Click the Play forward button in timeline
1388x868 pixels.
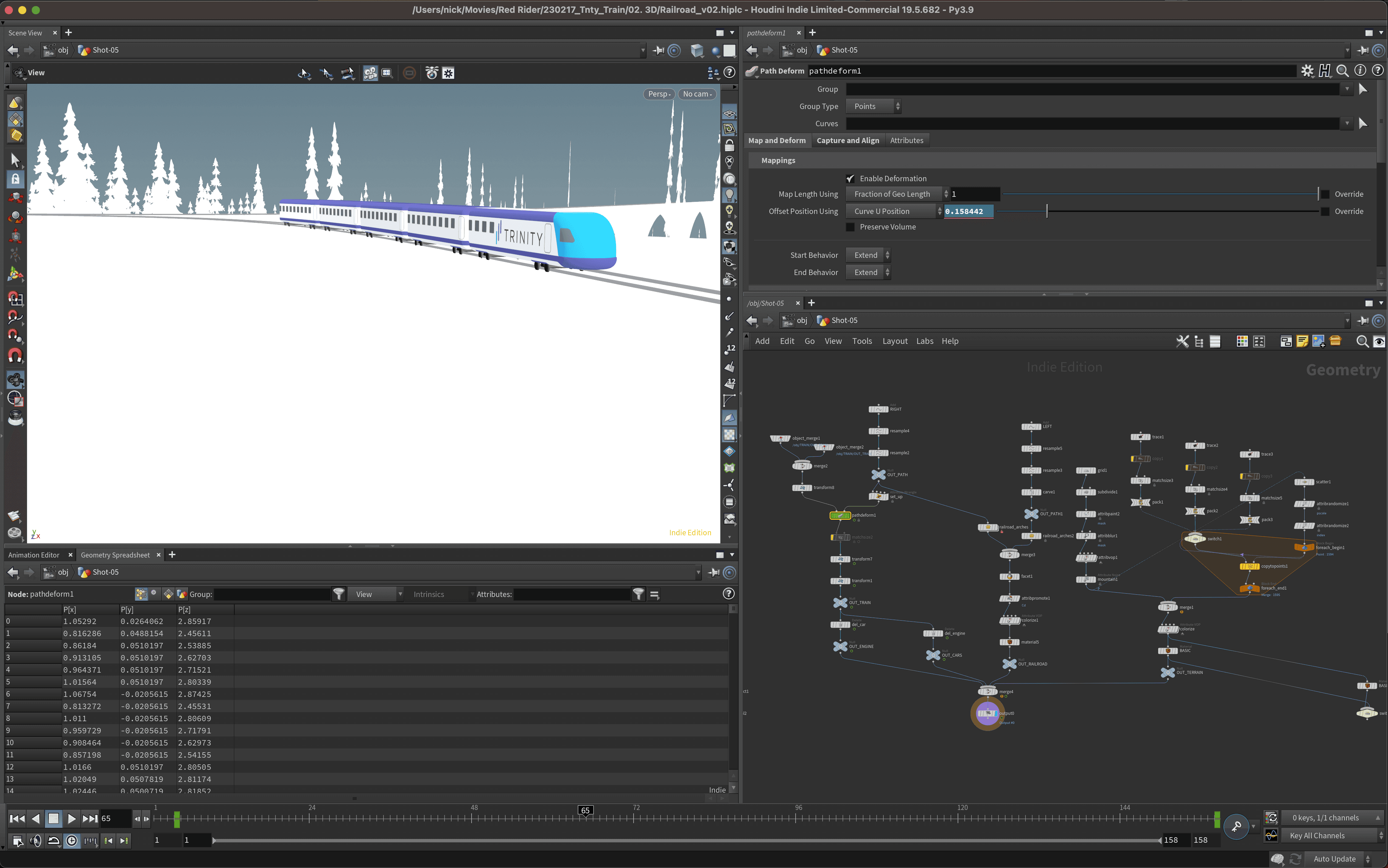(x=71, y=819)
